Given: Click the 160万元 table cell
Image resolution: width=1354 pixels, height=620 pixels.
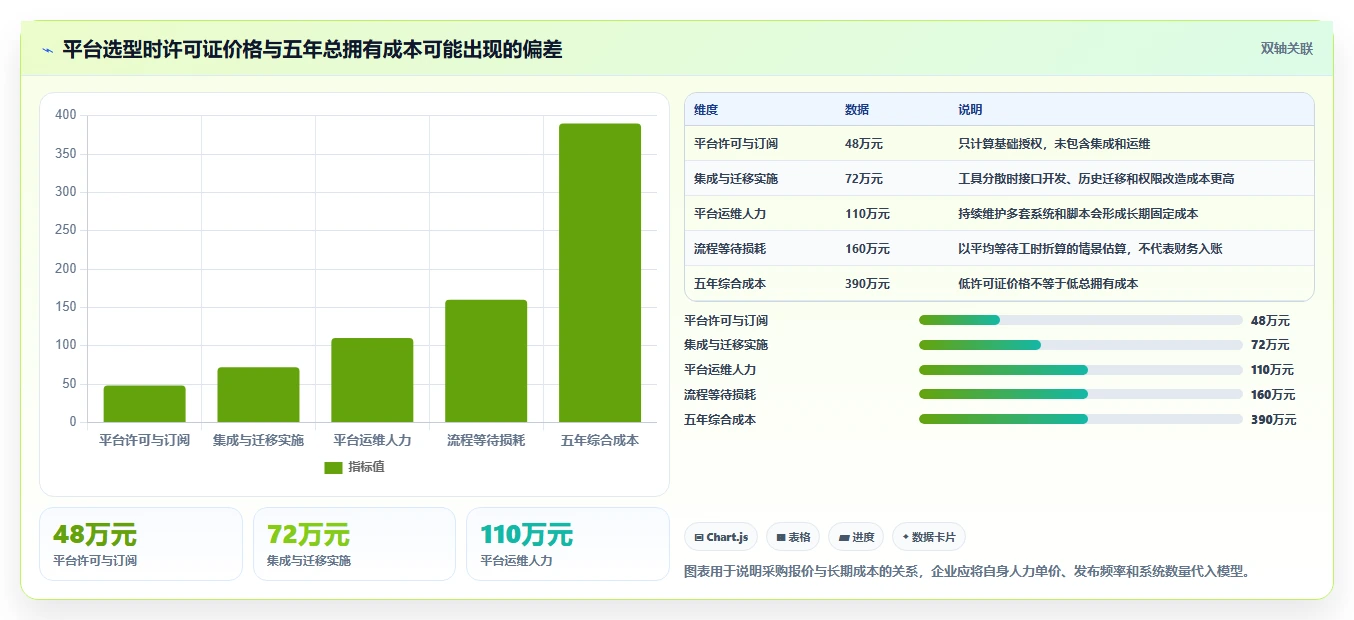Looking at the screenshot, I should (x=867, y=249).
